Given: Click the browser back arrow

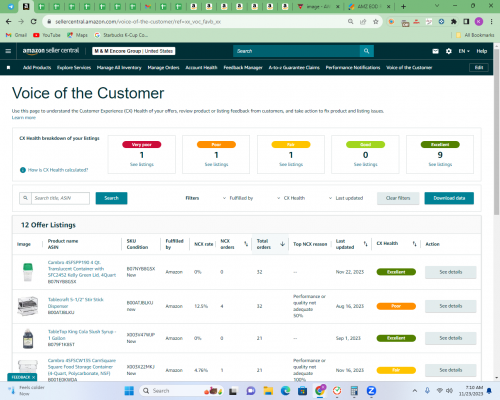Looking at the screenshot, I should tap(9, 22).
